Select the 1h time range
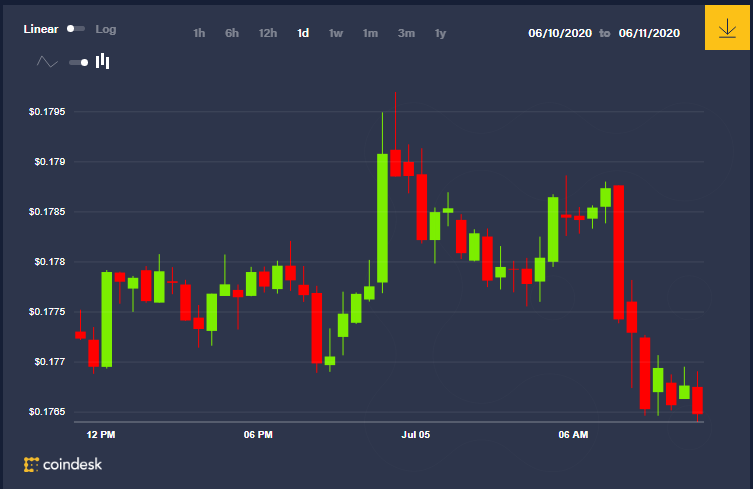Viewport: 753px width, 489px height. pos(199,33)
